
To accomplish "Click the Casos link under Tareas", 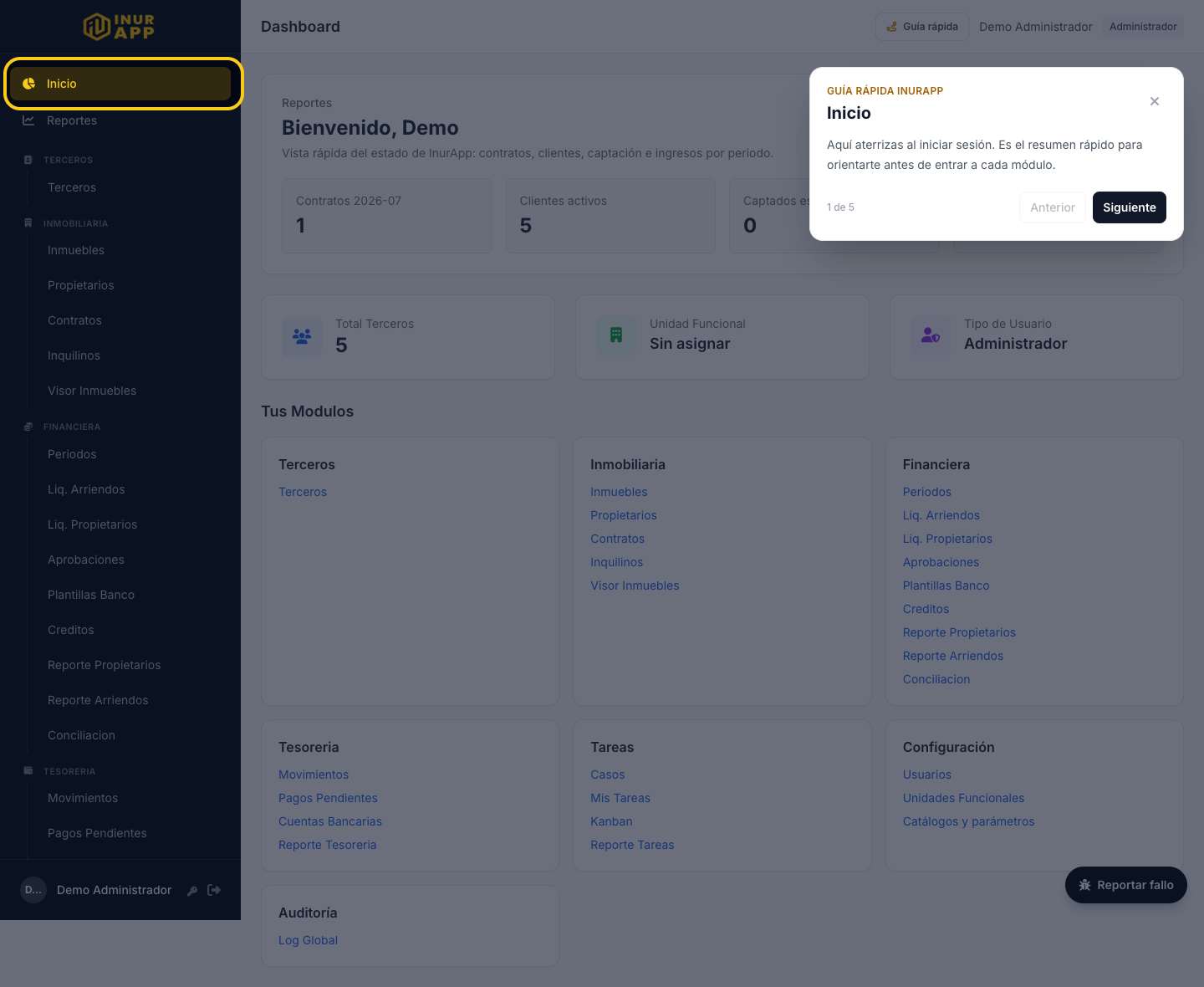I will (608, 775).
